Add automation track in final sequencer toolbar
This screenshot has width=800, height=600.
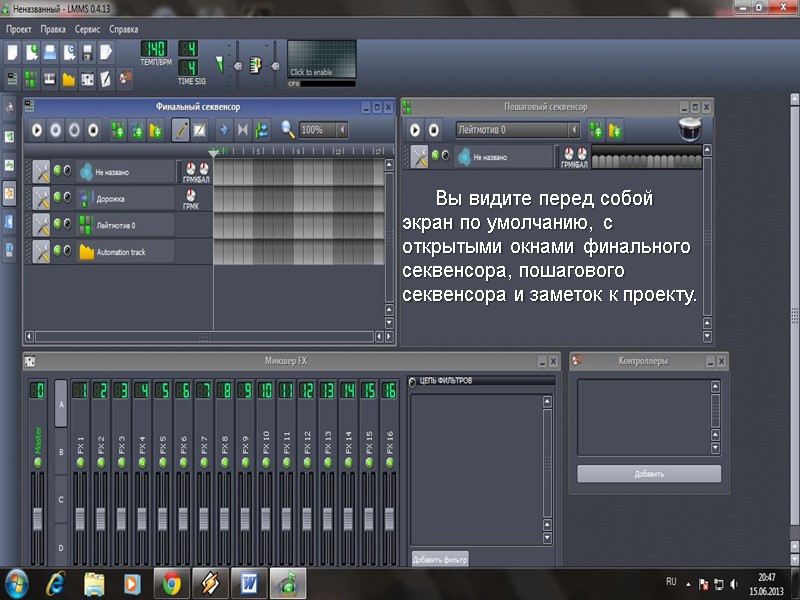(155, 130)
